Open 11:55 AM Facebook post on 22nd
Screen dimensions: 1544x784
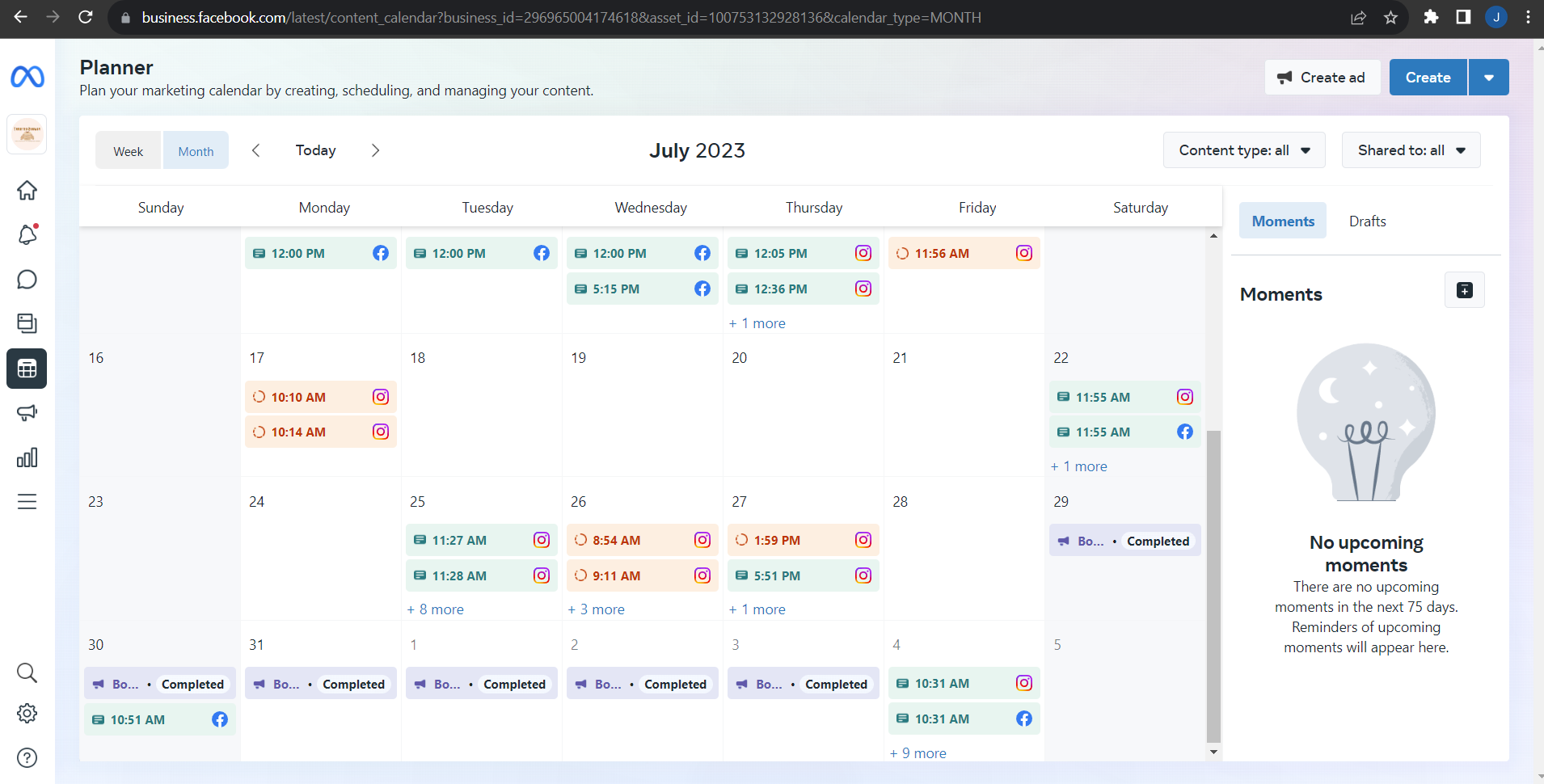point(1125,432)
